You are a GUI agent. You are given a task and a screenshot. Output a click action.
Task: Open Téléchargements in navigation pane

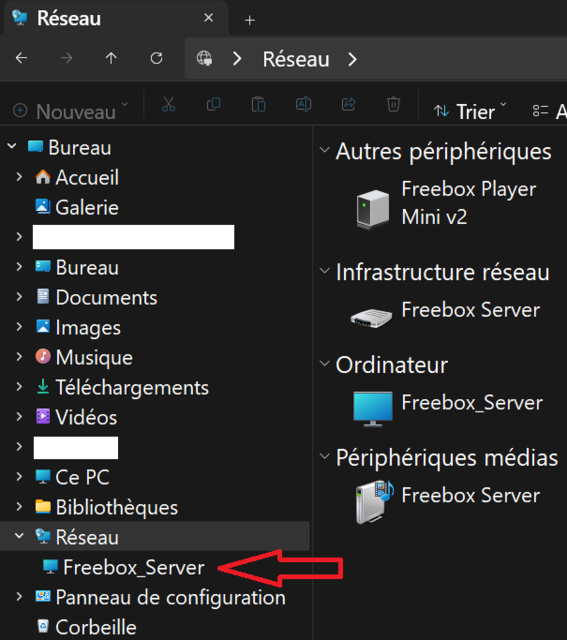(132, 388)
